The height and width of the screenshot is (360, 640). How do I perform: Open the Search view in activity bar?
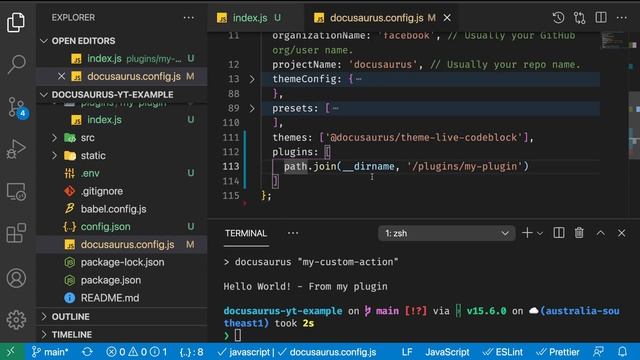coord(16,64)
